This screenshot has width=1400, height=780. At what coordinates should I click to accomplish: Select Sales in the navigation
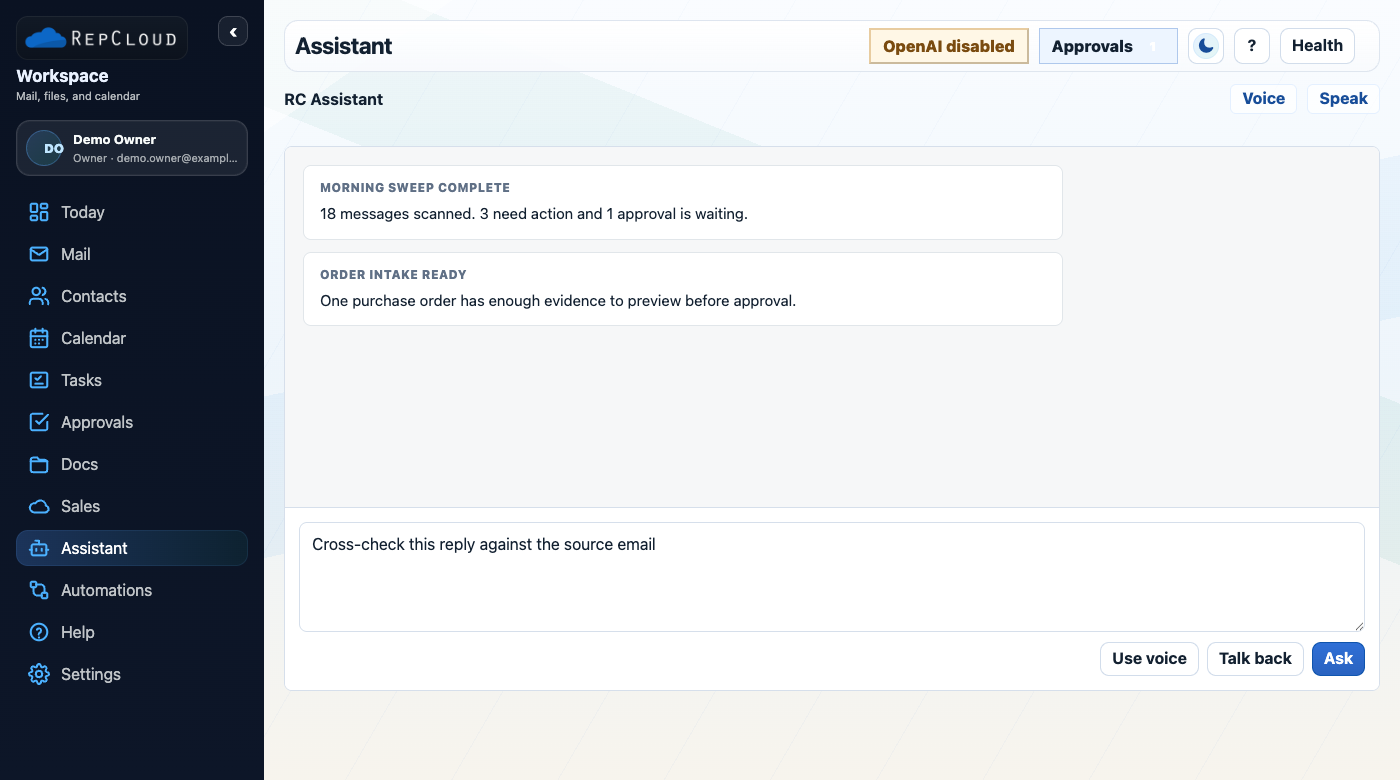pyautogui.click(x=132, y=506)
